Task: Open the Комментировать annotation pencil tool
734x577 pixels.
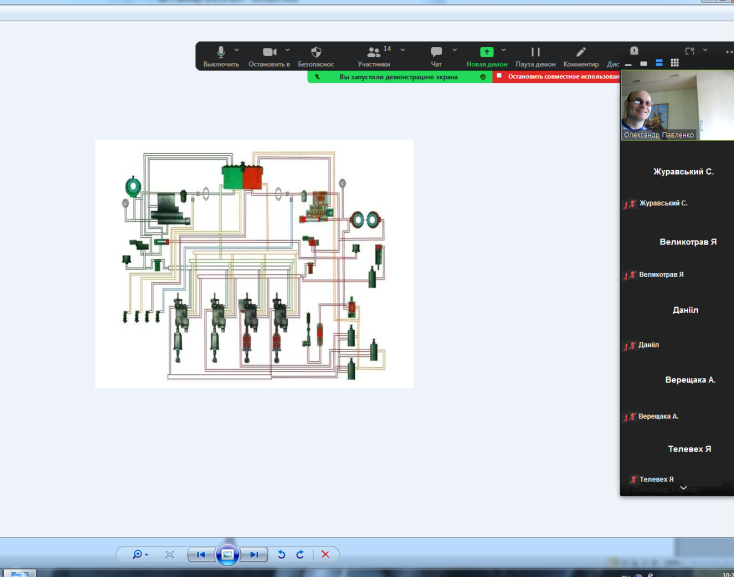Action: pos(581,56)
